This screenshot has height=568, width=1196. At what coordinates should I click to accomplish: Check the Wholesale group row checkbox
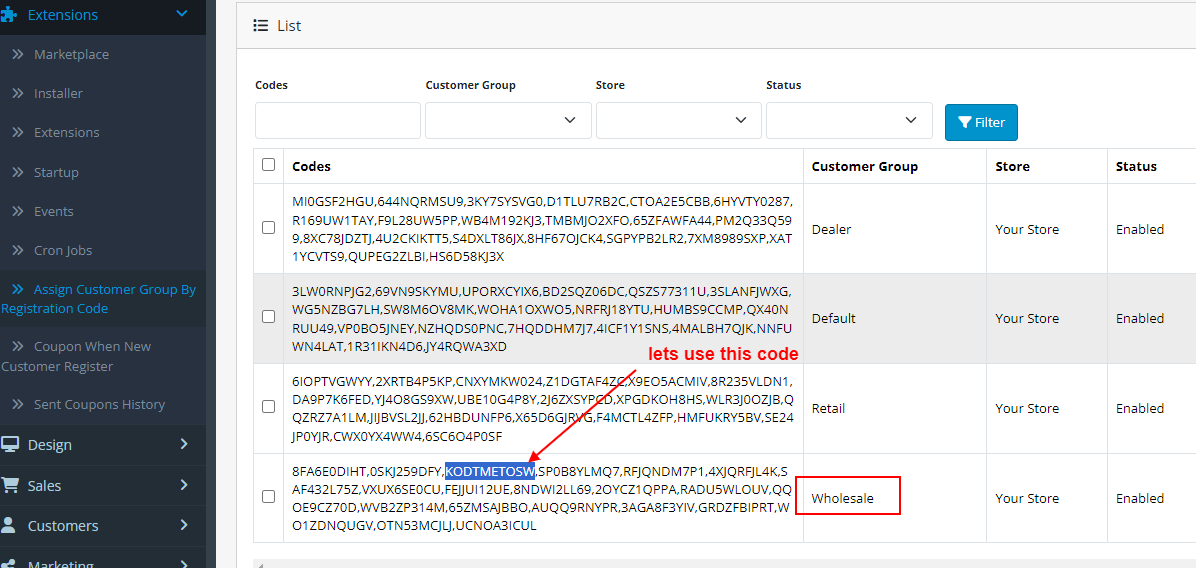point(268,496)
